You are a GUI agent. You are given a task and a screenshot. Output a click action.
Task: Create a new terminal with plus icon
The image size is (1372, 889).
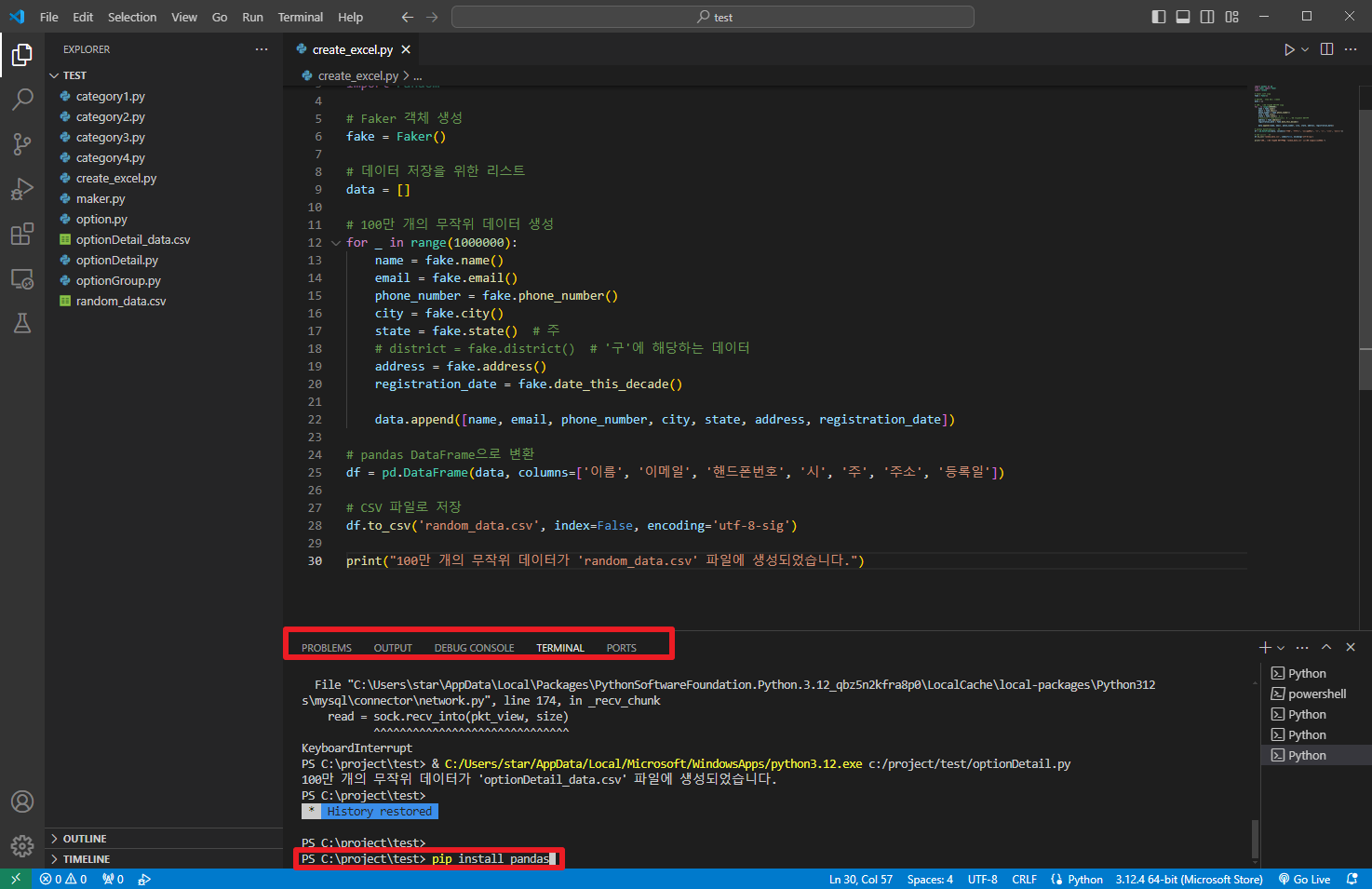1265,647
